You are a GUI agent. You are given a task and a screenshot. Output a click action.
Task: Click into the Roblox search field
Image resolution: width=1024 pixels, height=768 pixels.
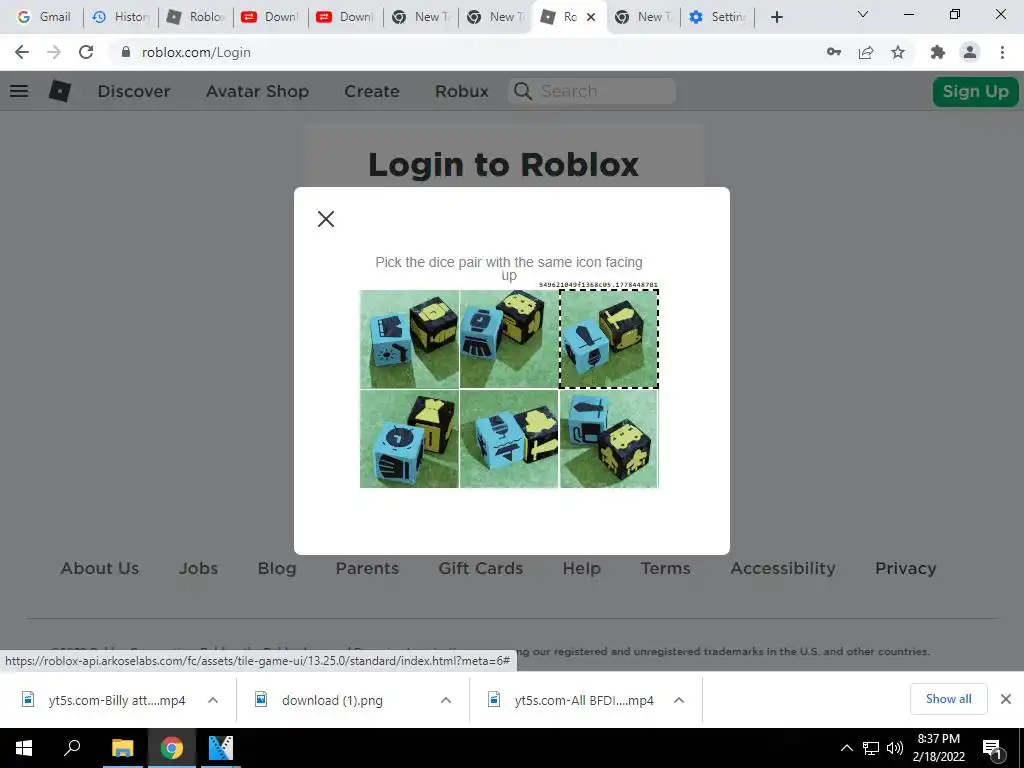592,91
